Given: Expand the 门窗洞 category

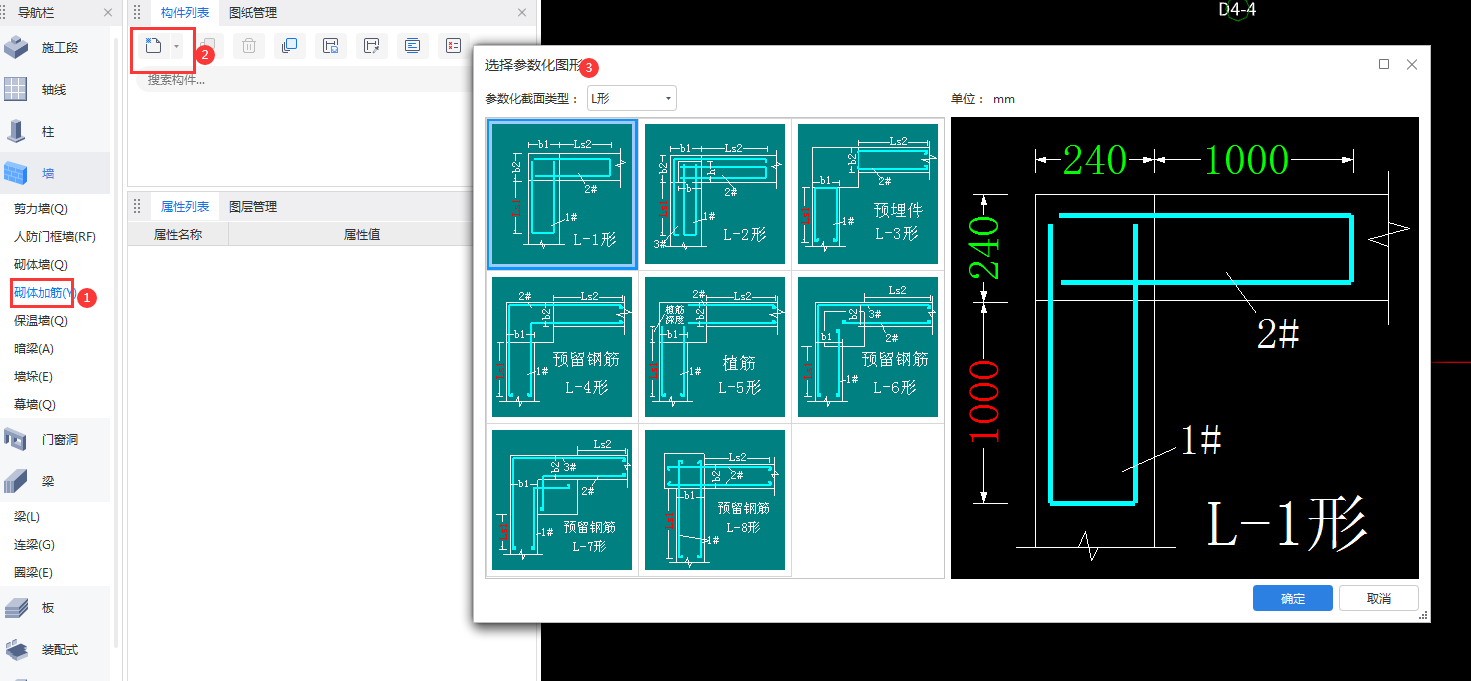Looking at the screenshot, I should pyautogui.click(x=55, y=439).
